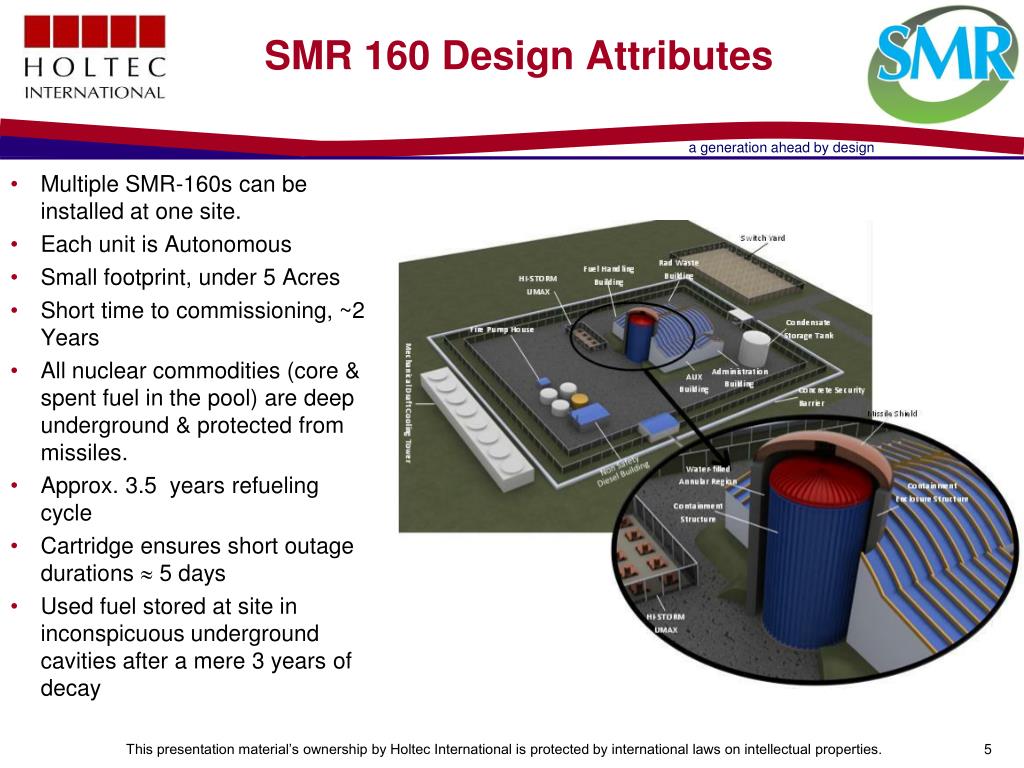Select bullet 'All nuclear commodities' text
The width and height of the screenshot is (1024, 768).
point(200,411)
